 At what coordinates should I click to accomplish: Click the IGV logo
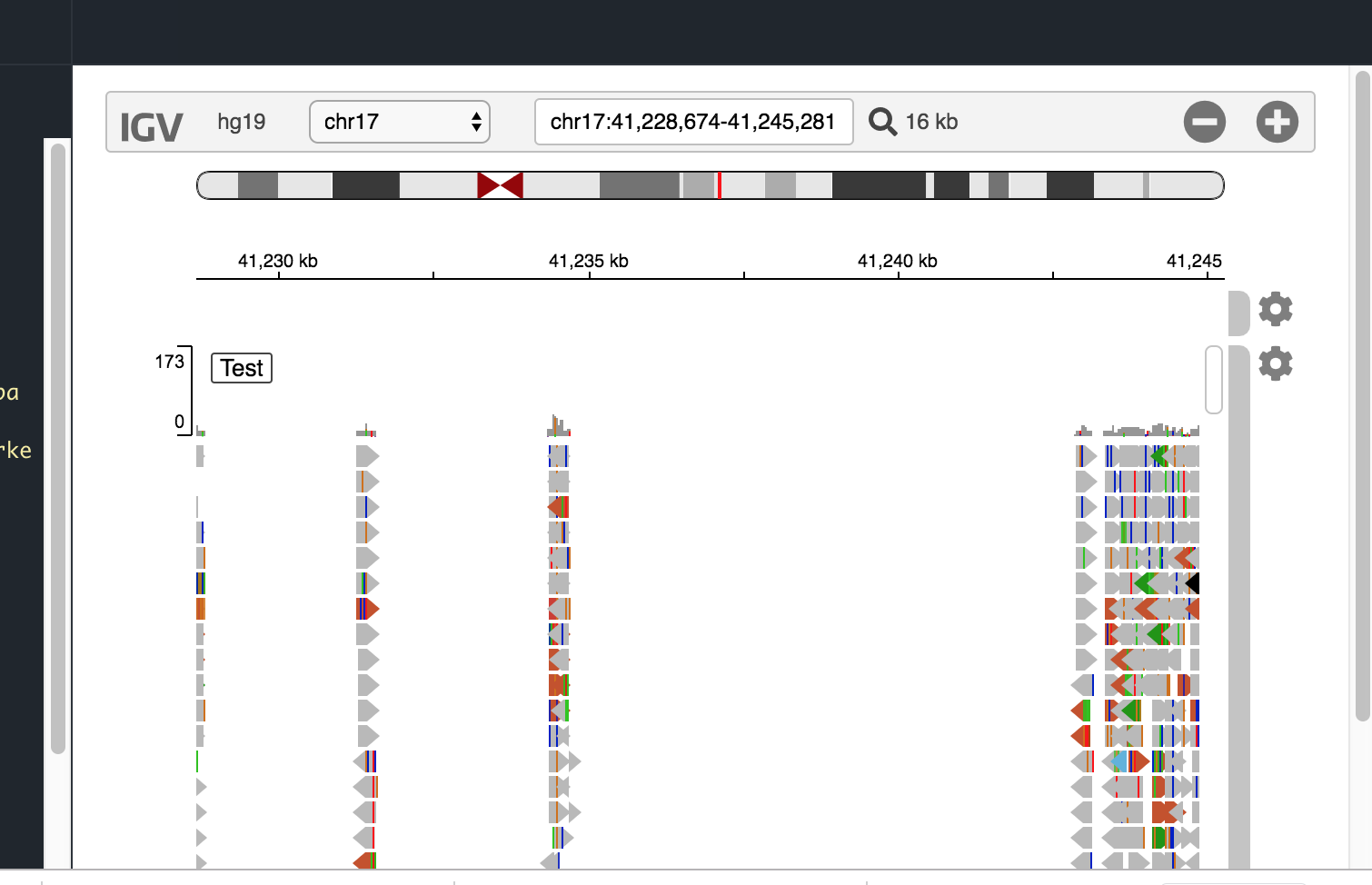click(151, 124)
